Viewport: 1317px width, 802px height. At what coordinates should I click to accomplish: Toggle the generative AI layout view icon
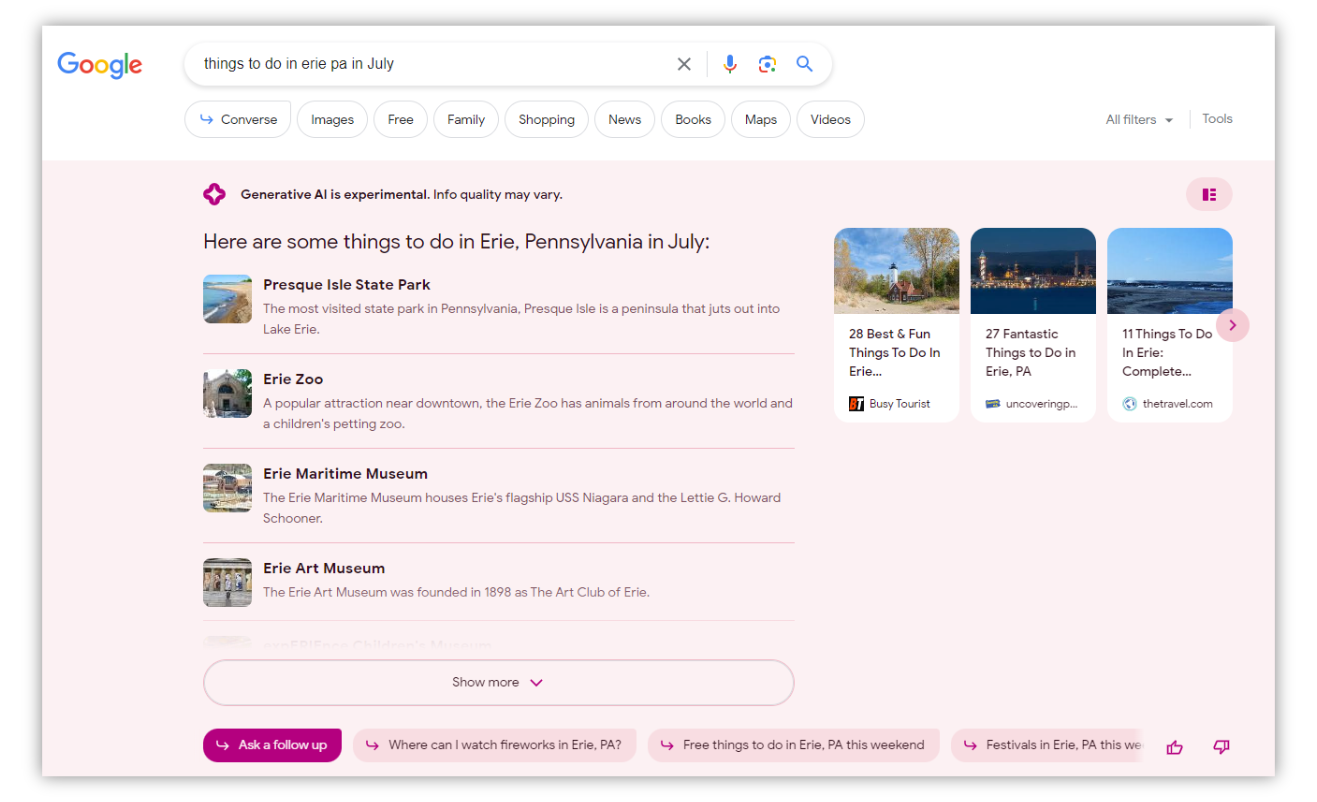point(1209,194)
